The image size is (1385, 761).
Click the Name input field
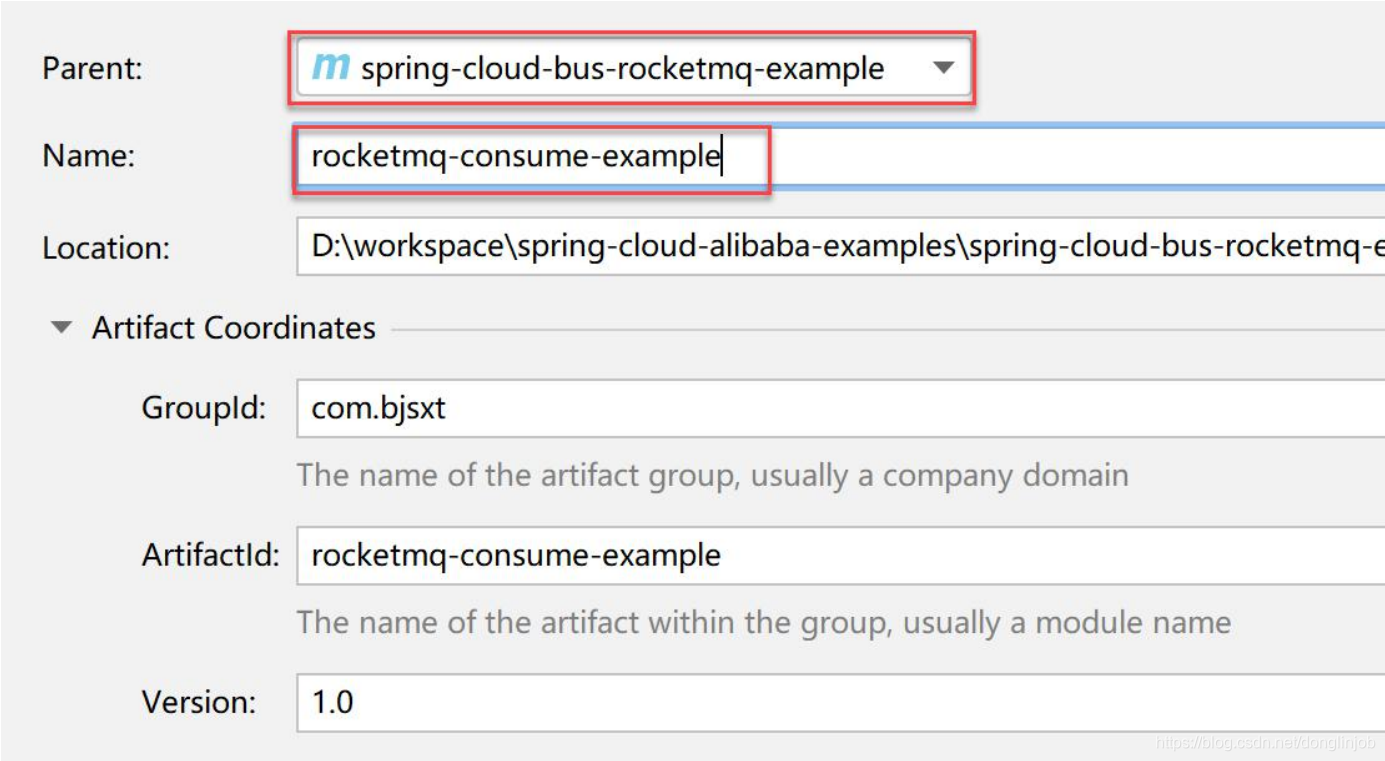(841, 157)
